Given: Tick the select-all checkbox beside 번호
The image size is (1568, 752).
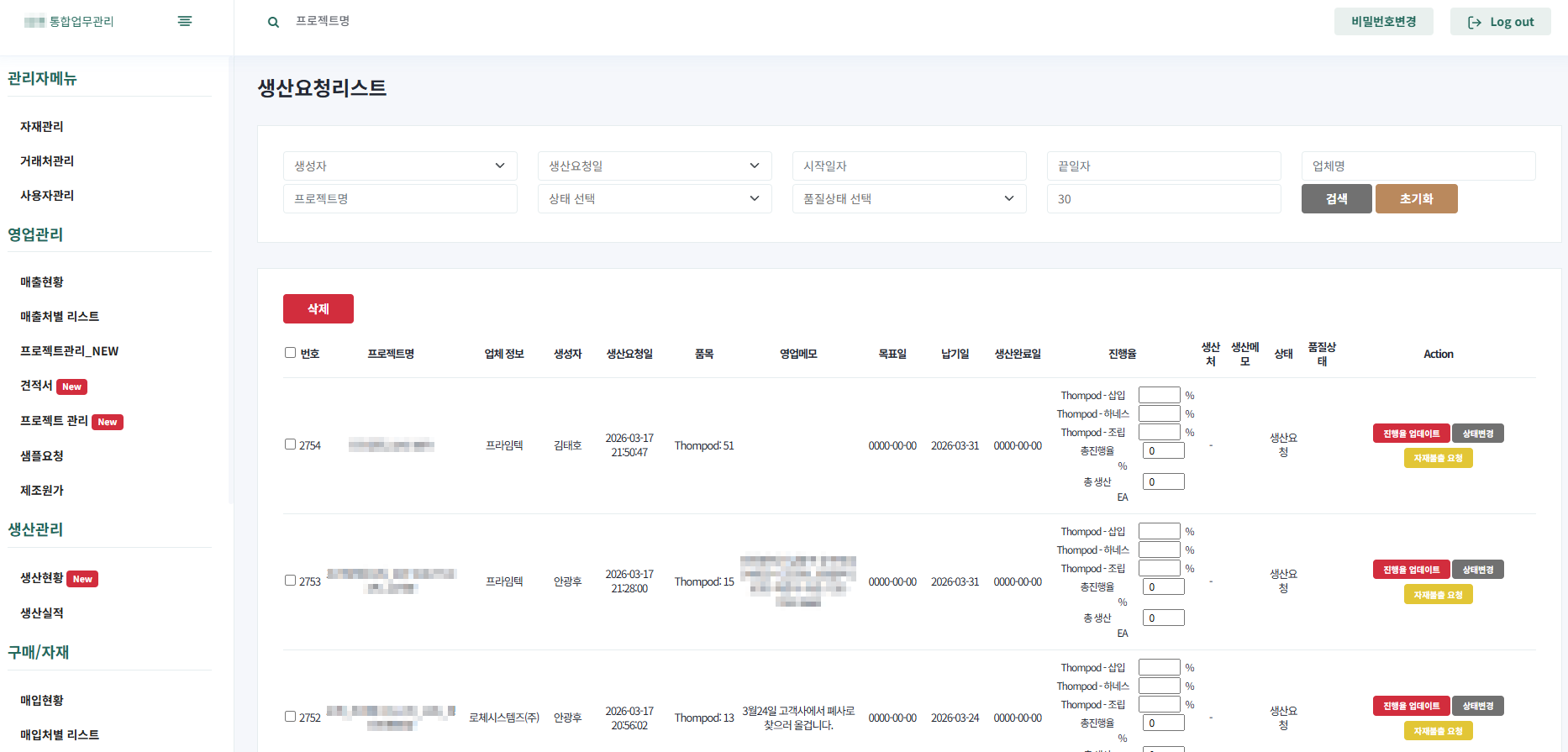Looking at the screenshot, I should coord(290,353).
